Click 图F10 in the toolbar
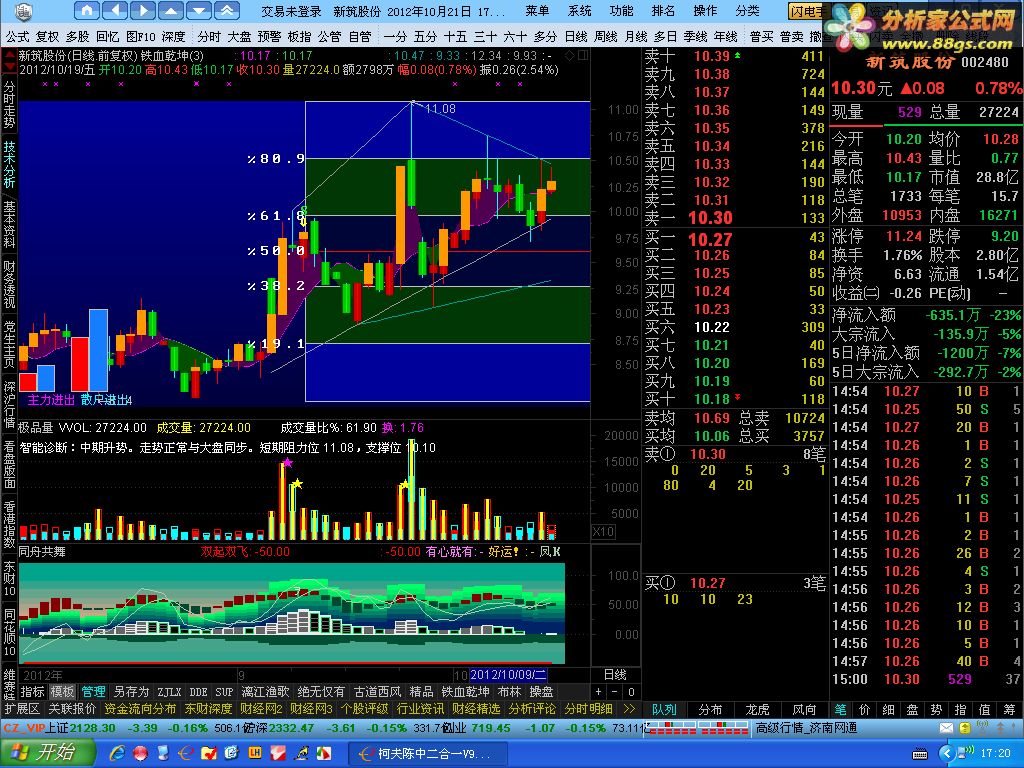1024x768 pixels. (x=141, y=37)
